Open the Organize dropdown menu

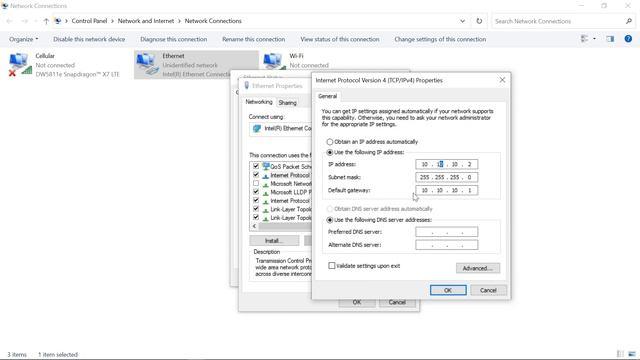click(24, 39)
